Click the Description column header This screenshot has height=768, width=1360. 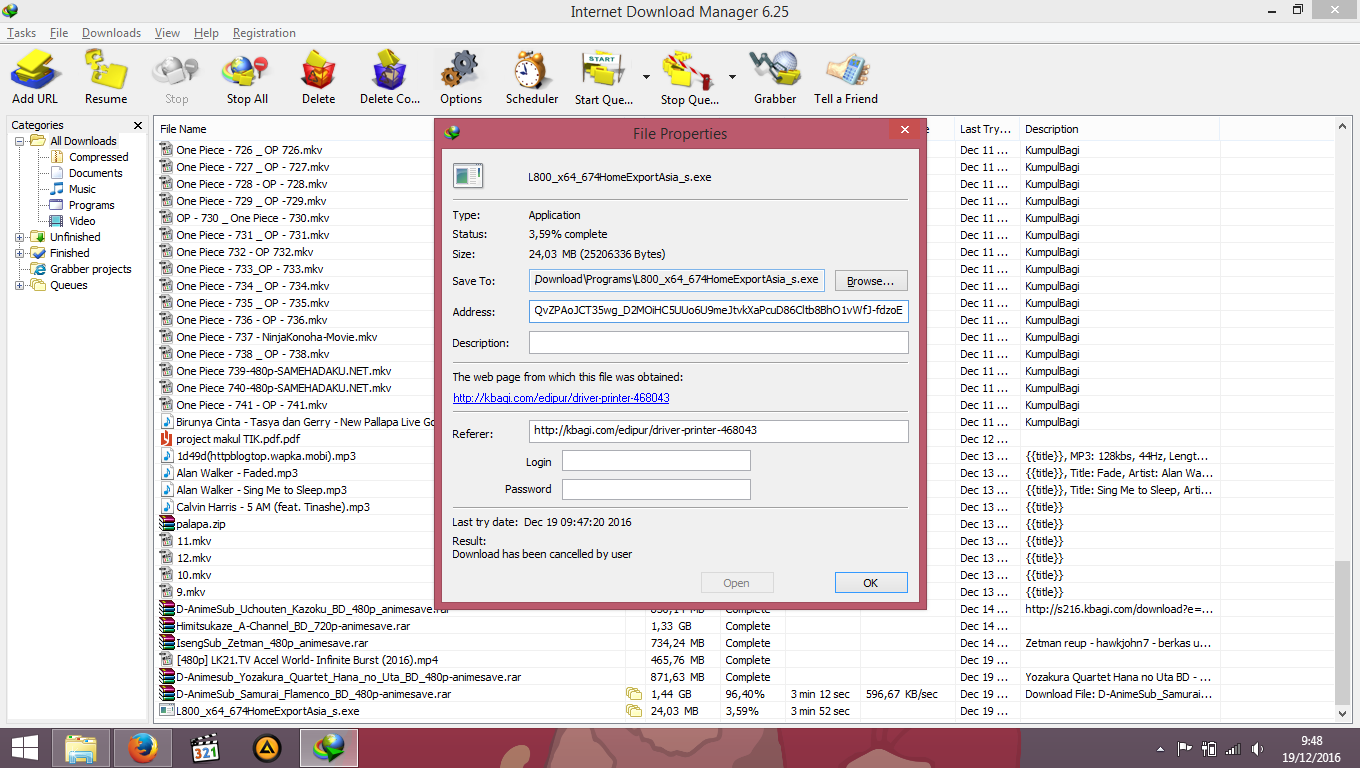(1052, 129)
